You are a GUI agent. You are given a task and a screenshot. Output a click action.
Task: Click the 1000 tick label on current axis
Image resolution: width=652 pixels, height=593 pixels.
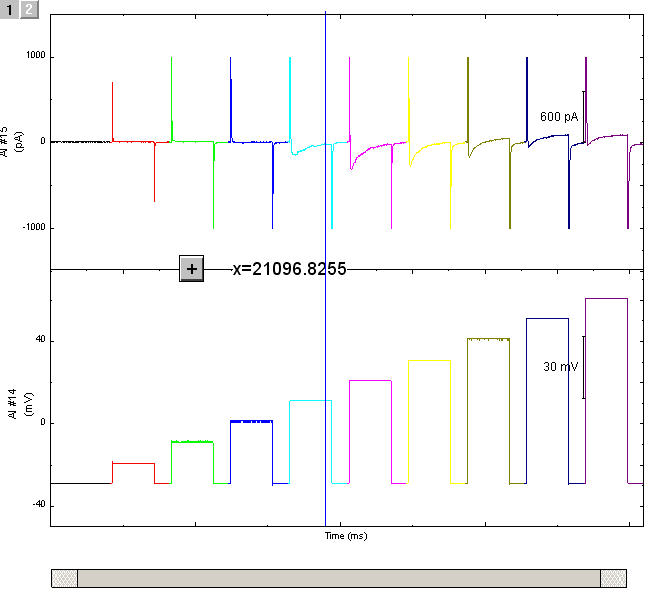[x=35, y=57]
